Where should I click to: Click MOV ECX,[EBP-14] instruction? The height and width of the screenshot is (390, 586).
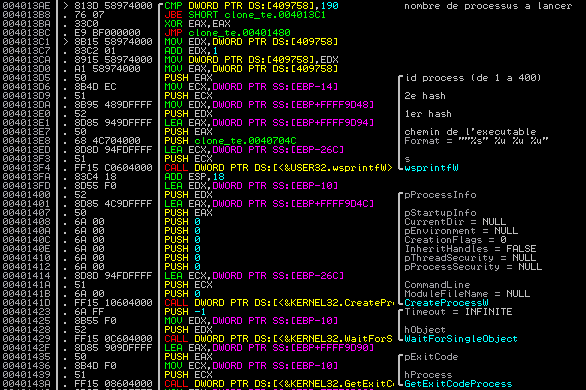pyautogui.click(x=251, y=87)
